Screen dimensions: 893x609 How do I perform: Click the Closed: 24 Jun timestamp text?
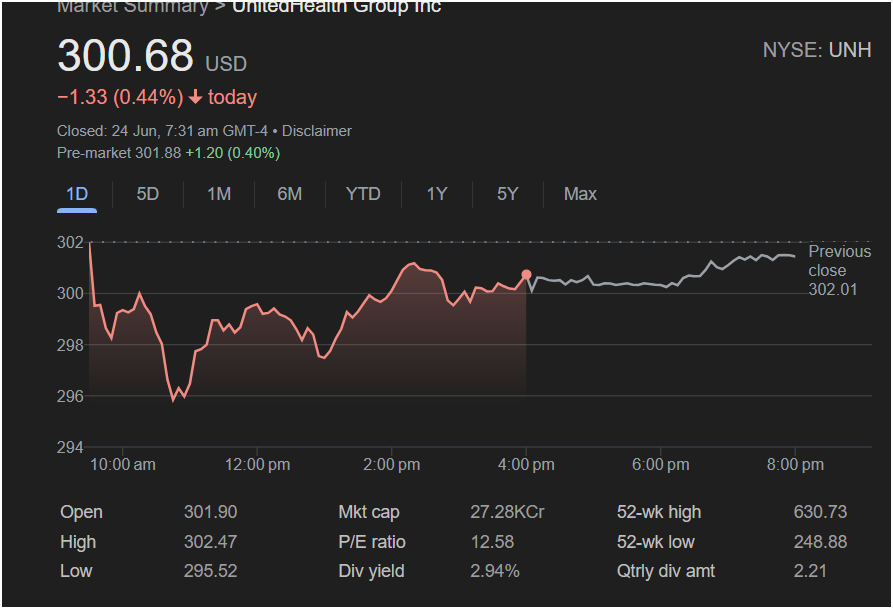(x=162, y=131)
